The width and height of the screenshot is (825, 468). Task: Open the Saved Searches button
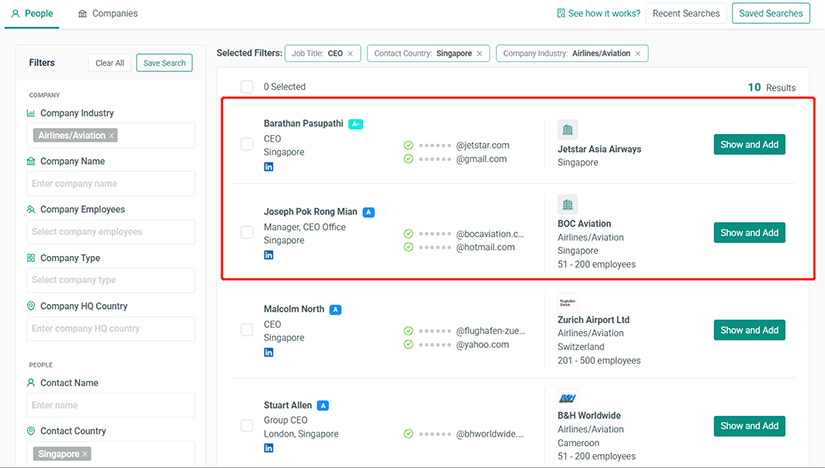click(x=770, y=14)
